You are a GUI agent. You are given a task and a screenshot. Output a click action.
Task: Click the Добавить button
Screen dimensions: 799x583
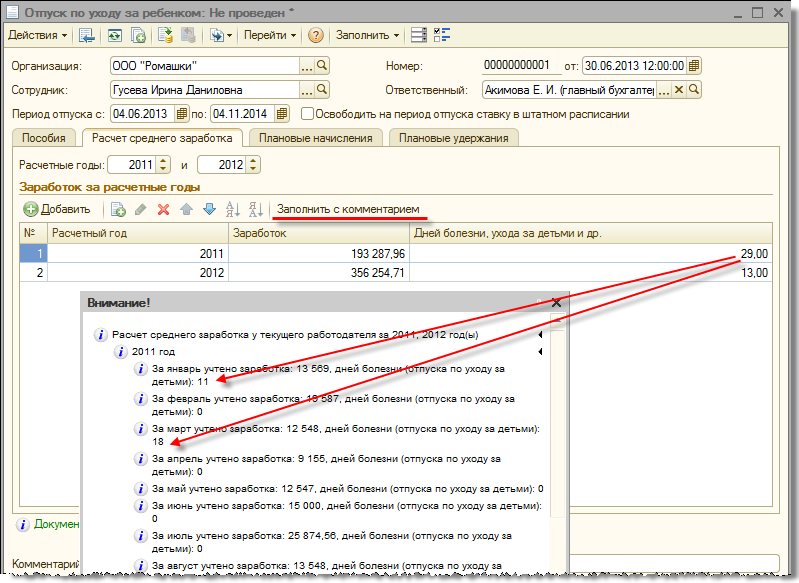(x=57, y=209)
